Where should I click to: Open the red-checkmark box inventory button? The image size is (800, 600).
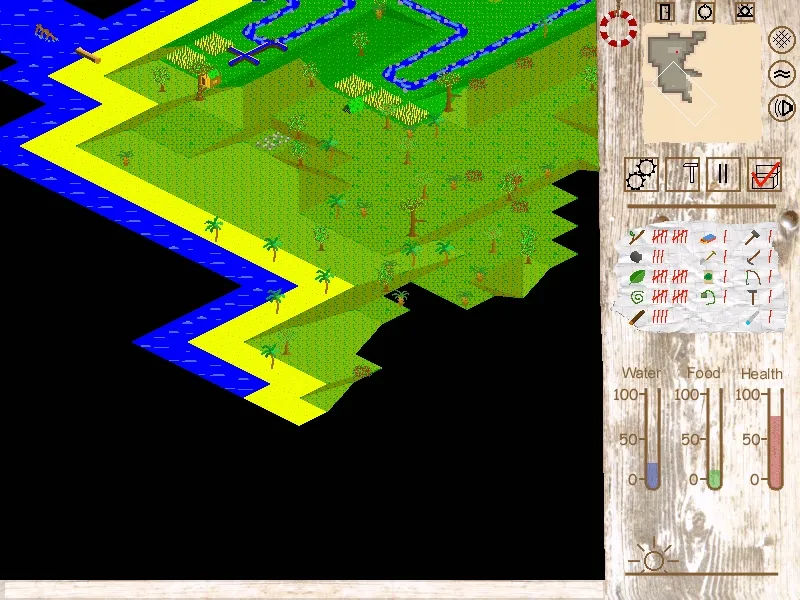click(764, 174)
